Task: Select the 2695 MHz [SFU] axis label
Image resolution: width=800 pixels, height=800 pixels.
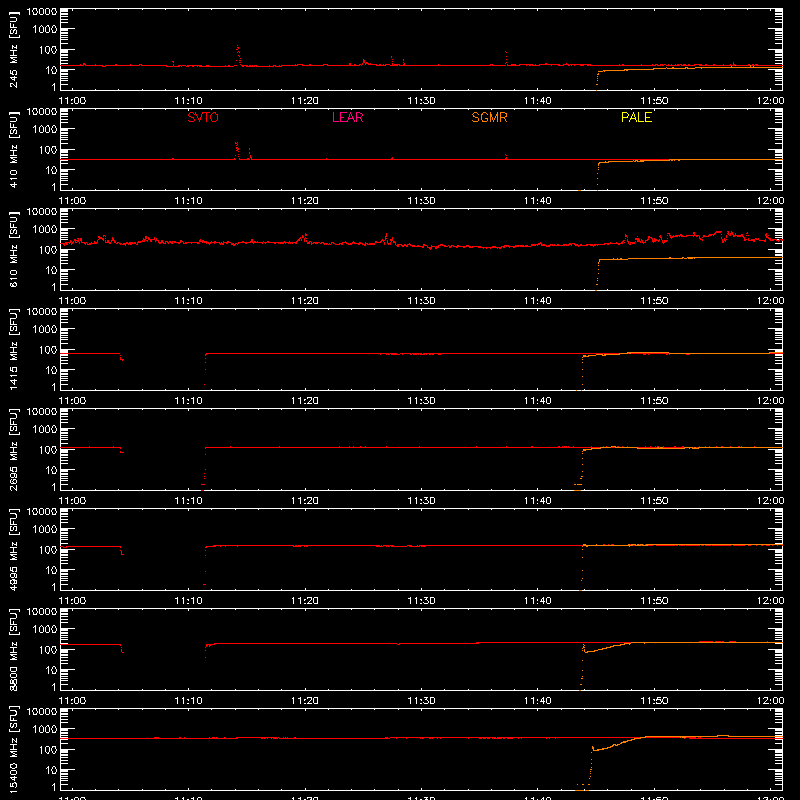Action: pos(14,449)
